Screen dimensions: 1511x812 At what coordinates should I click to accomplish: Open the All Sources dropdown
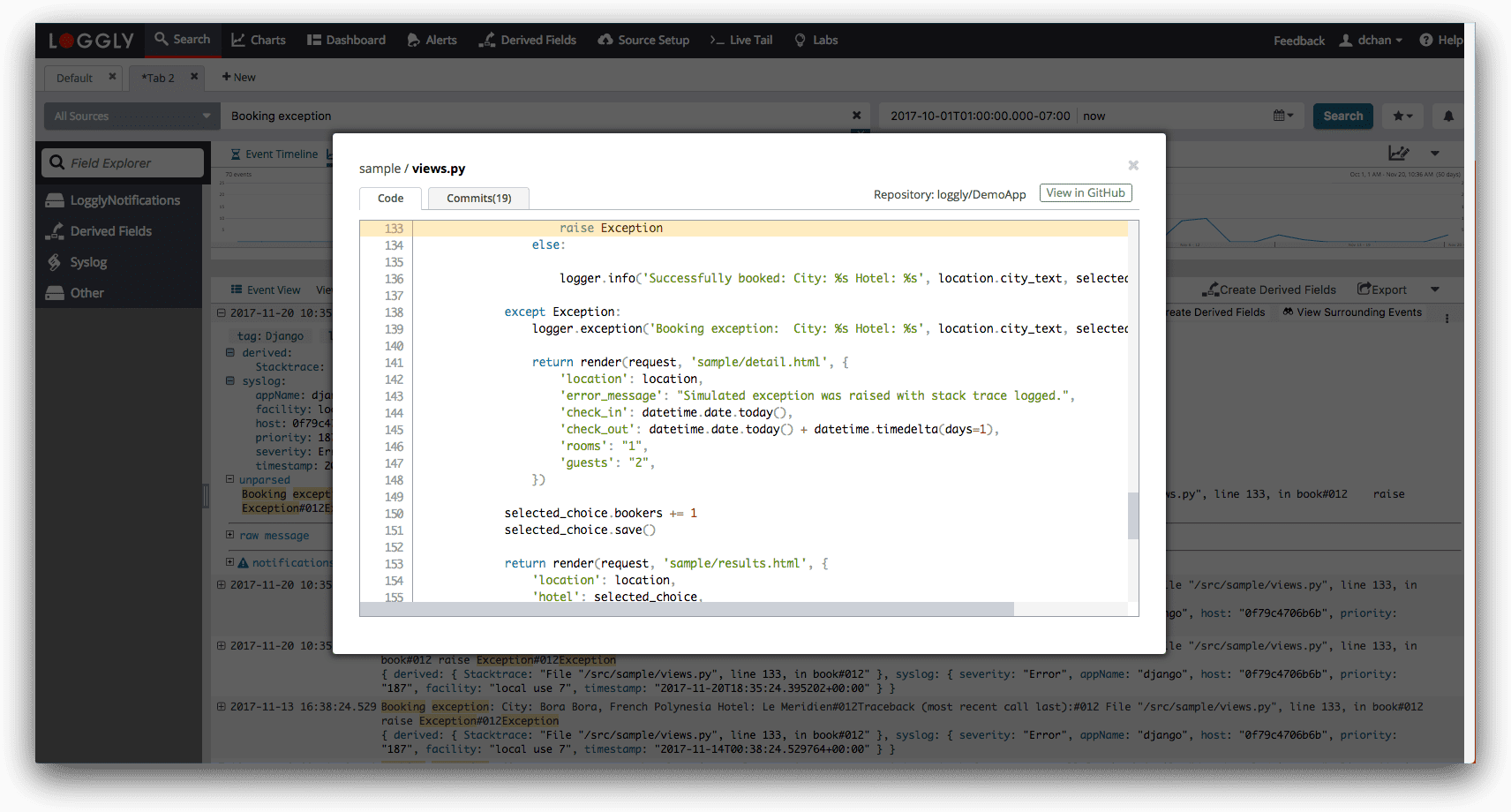(132, 116)
